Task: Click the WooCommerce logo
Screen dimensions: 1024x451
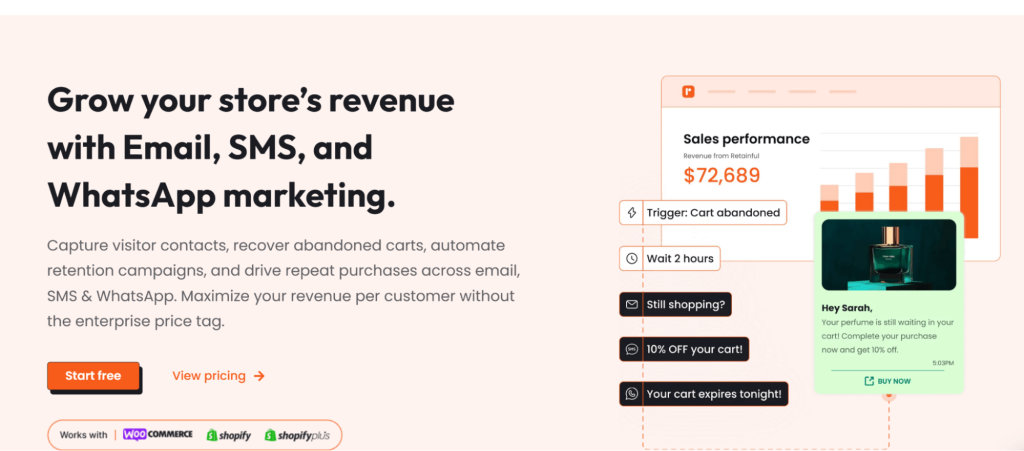Action: click(157, 435)
